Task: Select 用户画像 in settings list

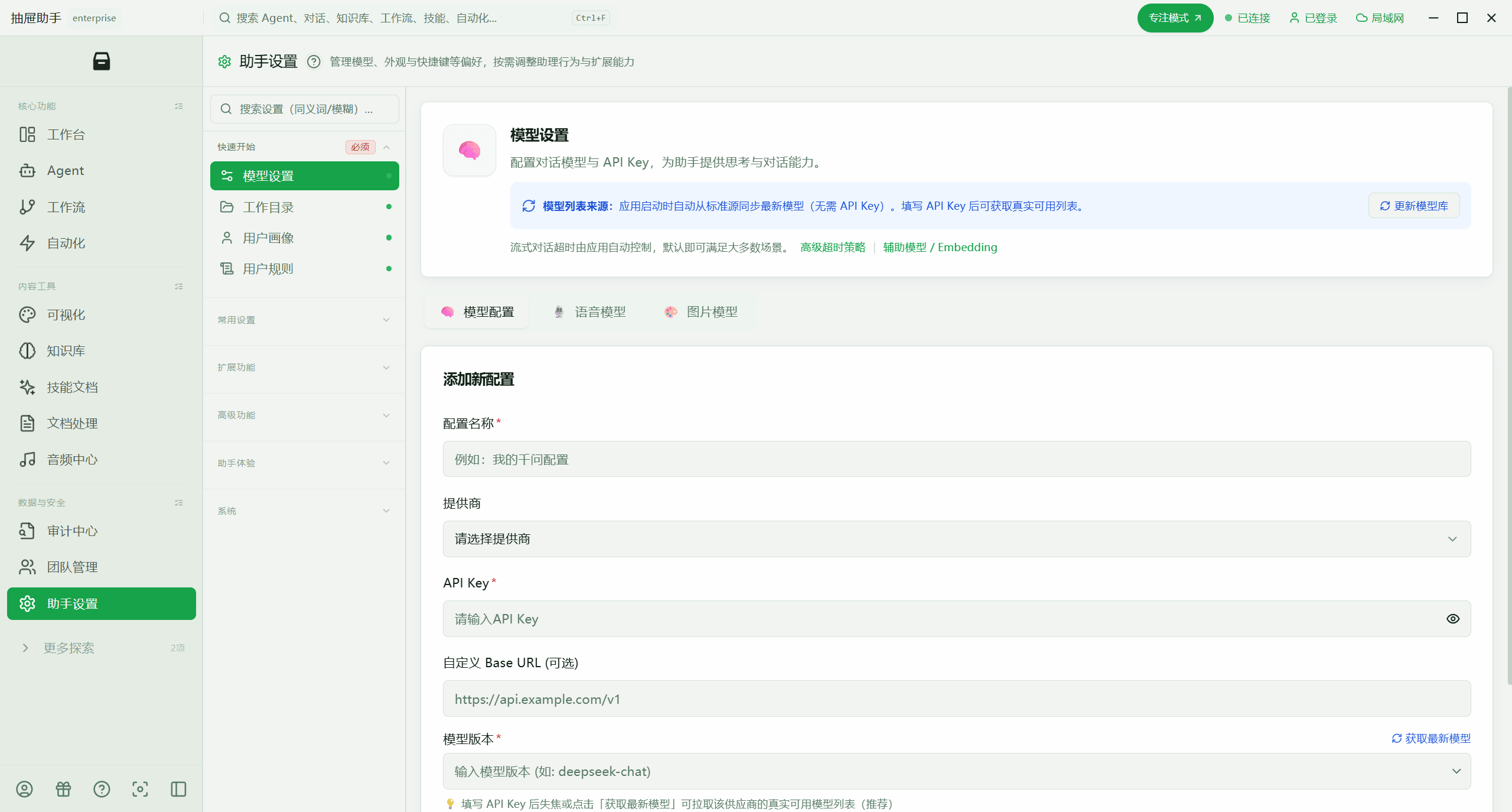Action: click(305, 238)
